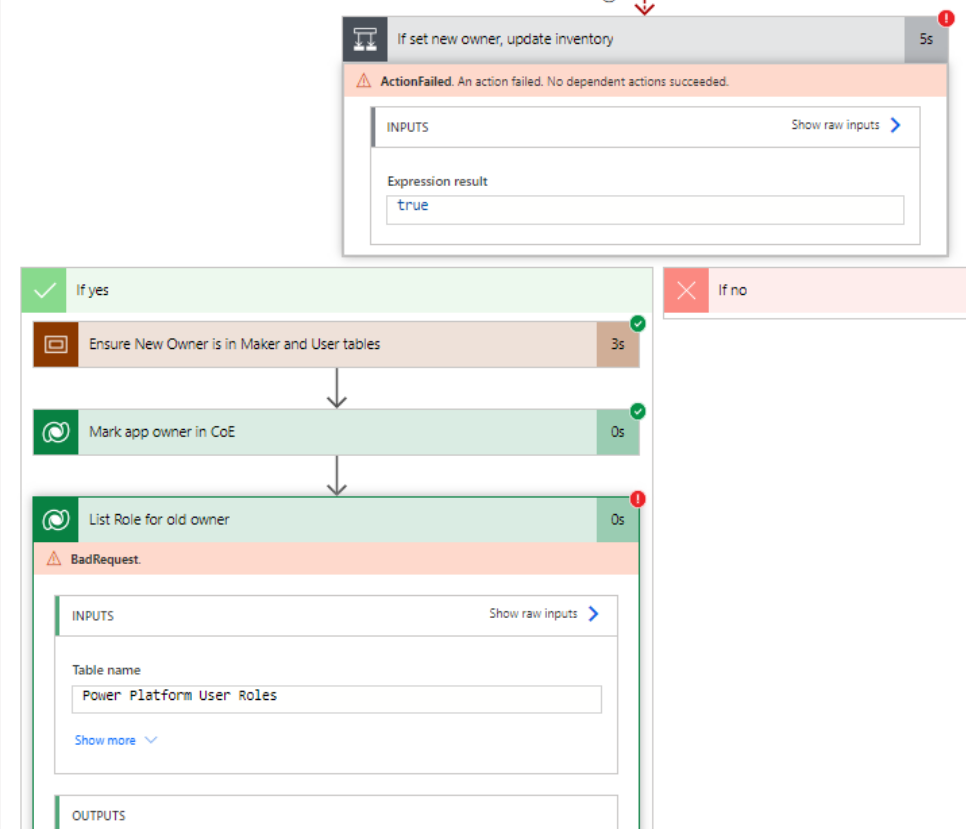
Task: Select the Power Apps icon on 'Ensure New Owner' action
Action: [55, 344]
